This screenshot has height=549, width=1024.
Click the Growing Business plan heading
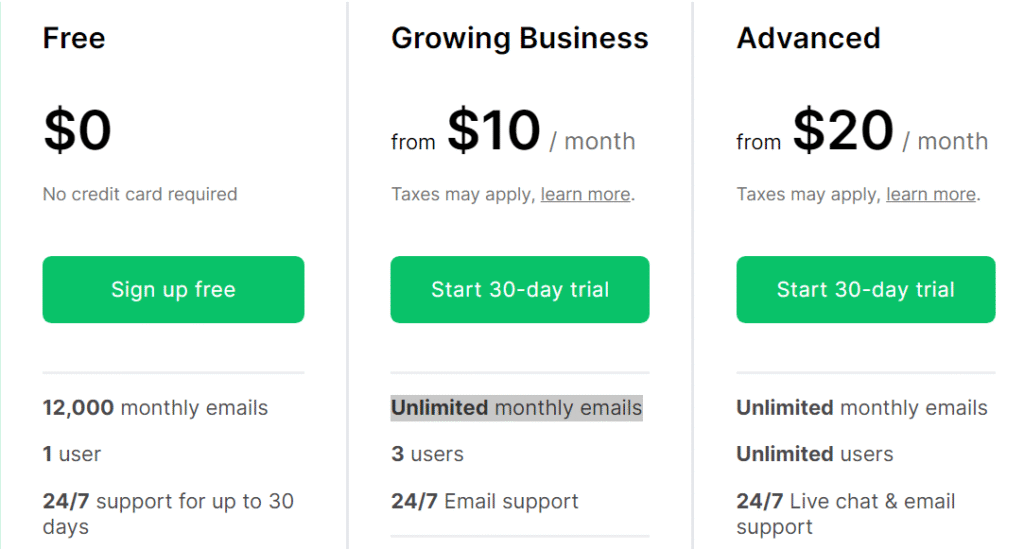pyautogui.click(x=520, y=39)
